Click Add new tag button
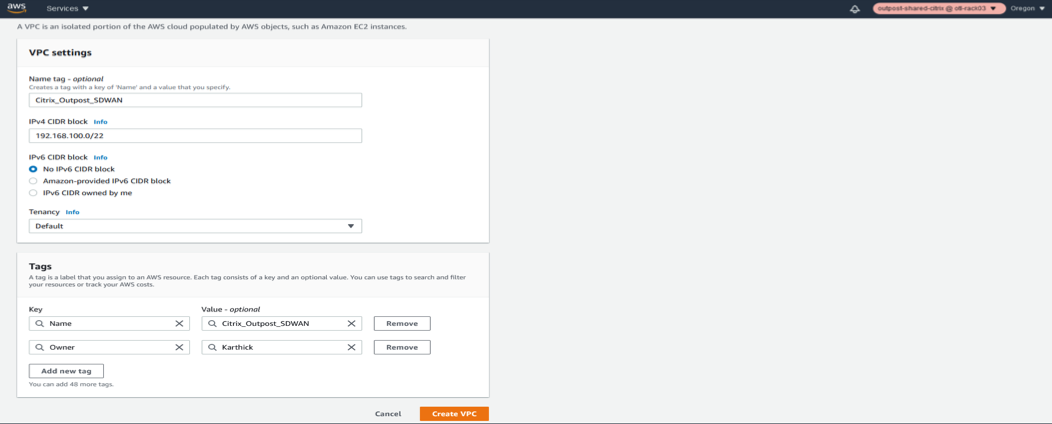Screen dimensions: 1052x424 pos(66,371)
